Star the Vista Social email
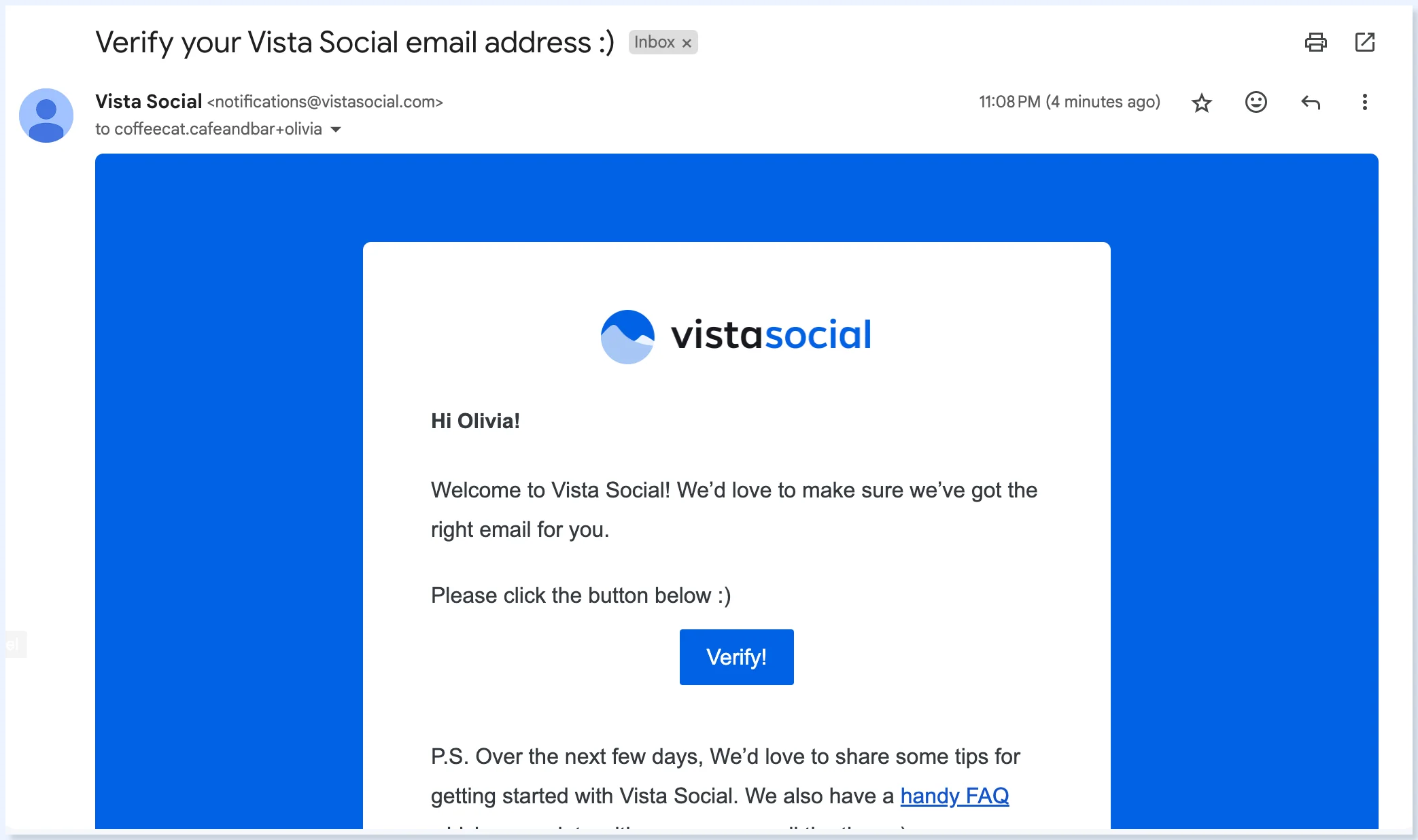1418x840 pixels. (1201, 103)
